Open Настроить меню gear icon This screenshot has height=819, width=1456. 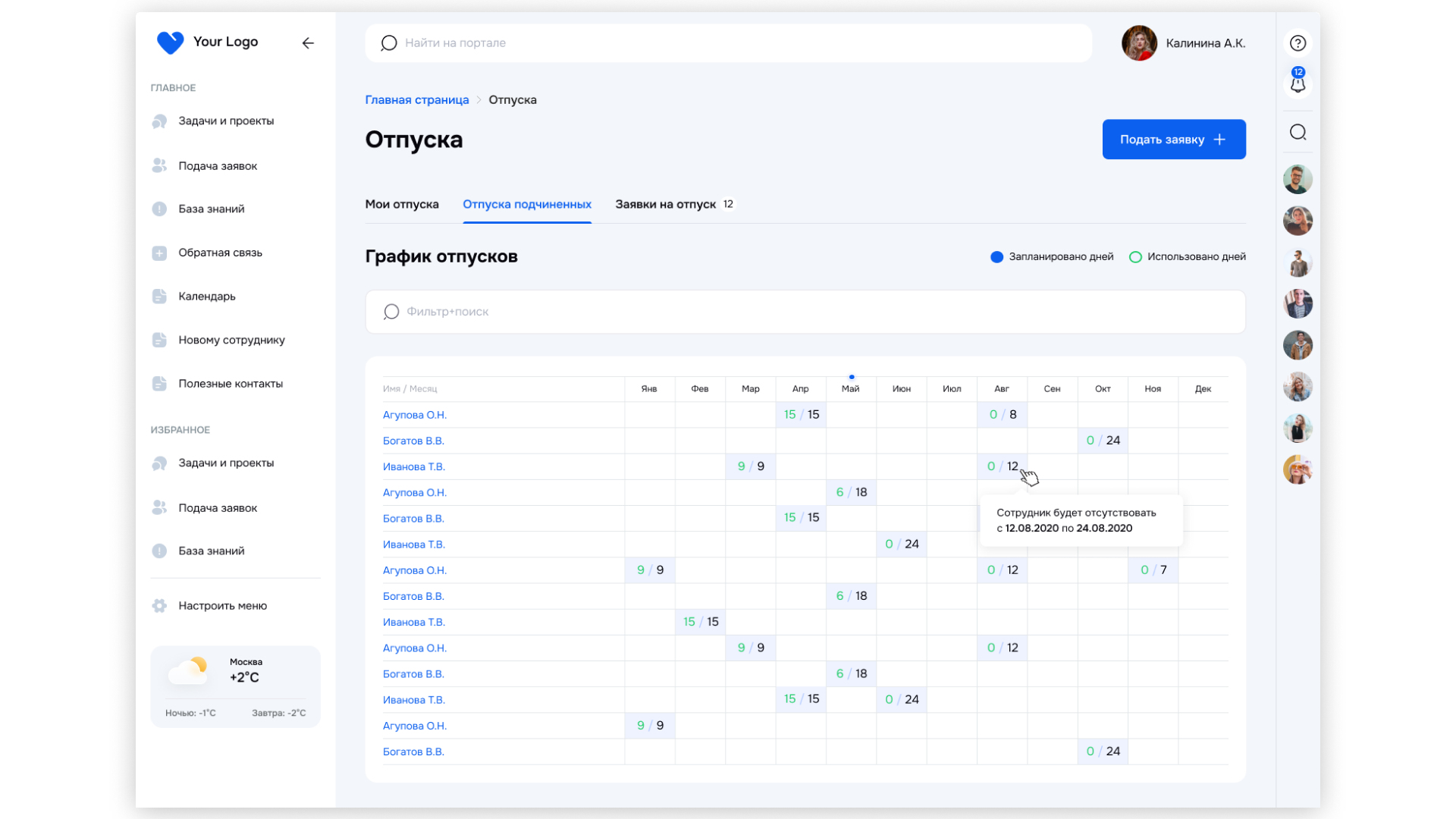(x=159, y=606)
